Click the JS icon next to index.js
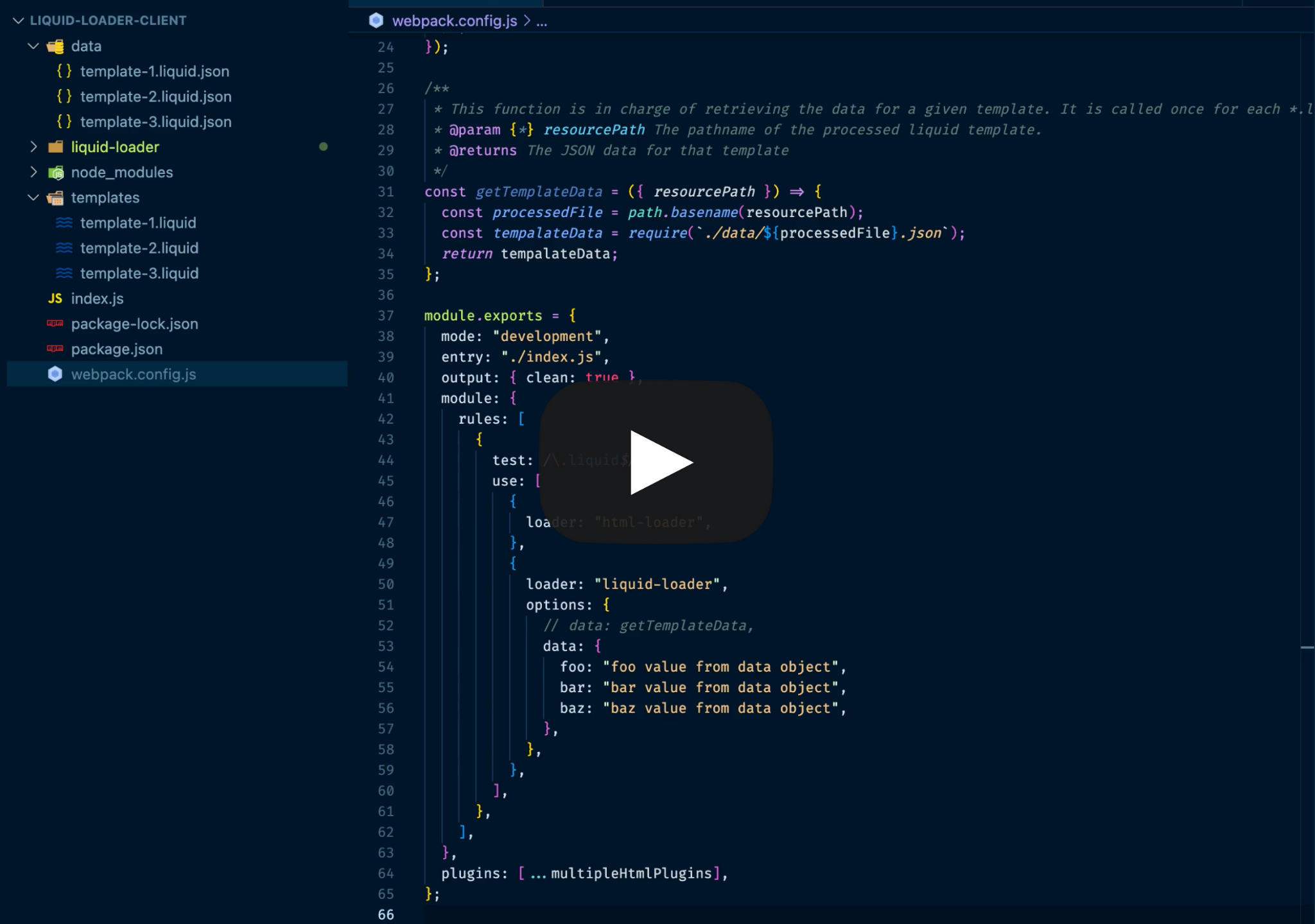1315x924 pixels. point(55,299)
